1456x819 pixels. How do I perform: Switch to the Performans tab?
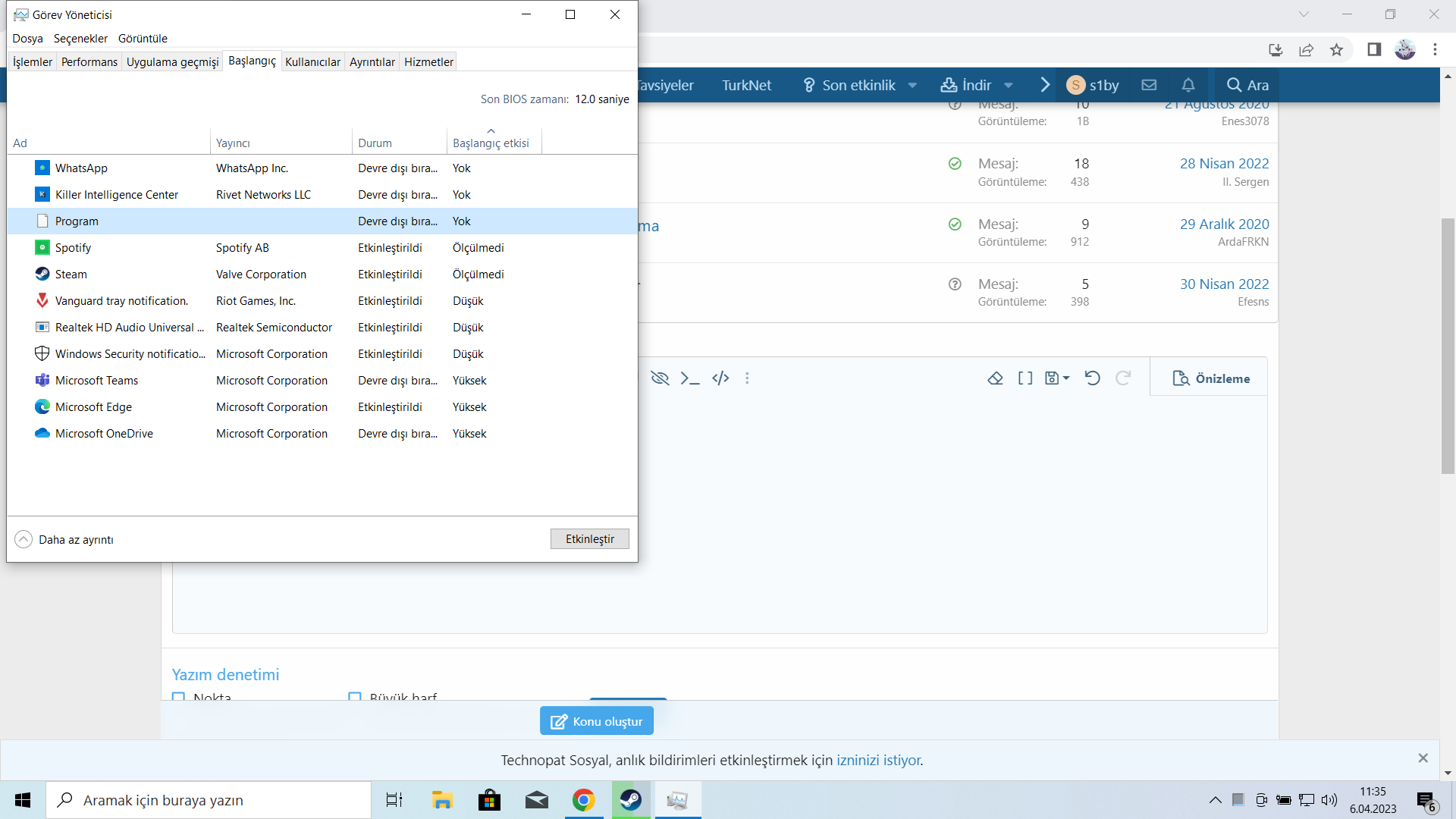point(89,62)
